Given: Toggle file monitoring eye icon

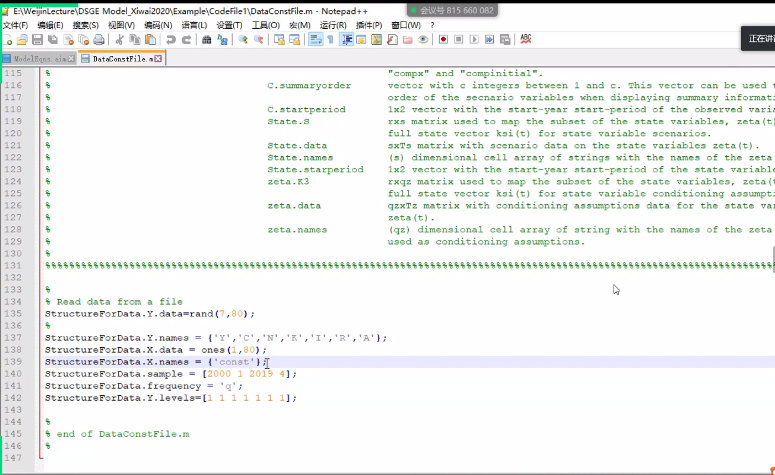Looking at the screenshot, I should [x=423, y=40].
